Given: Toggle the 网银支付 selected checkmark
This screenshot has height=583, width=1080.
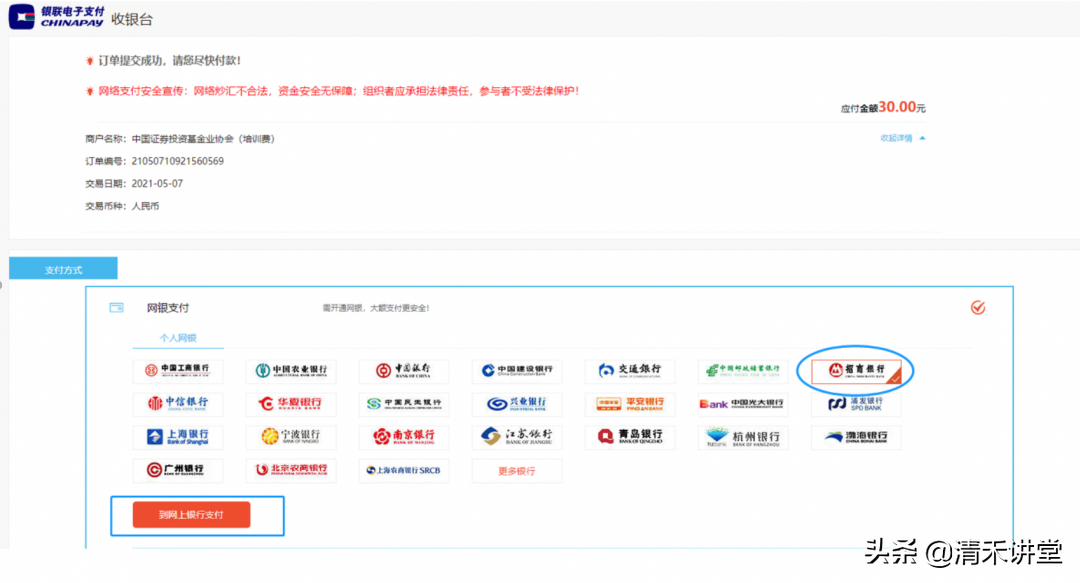Looking at the screenshot, I should coord(977,307).
